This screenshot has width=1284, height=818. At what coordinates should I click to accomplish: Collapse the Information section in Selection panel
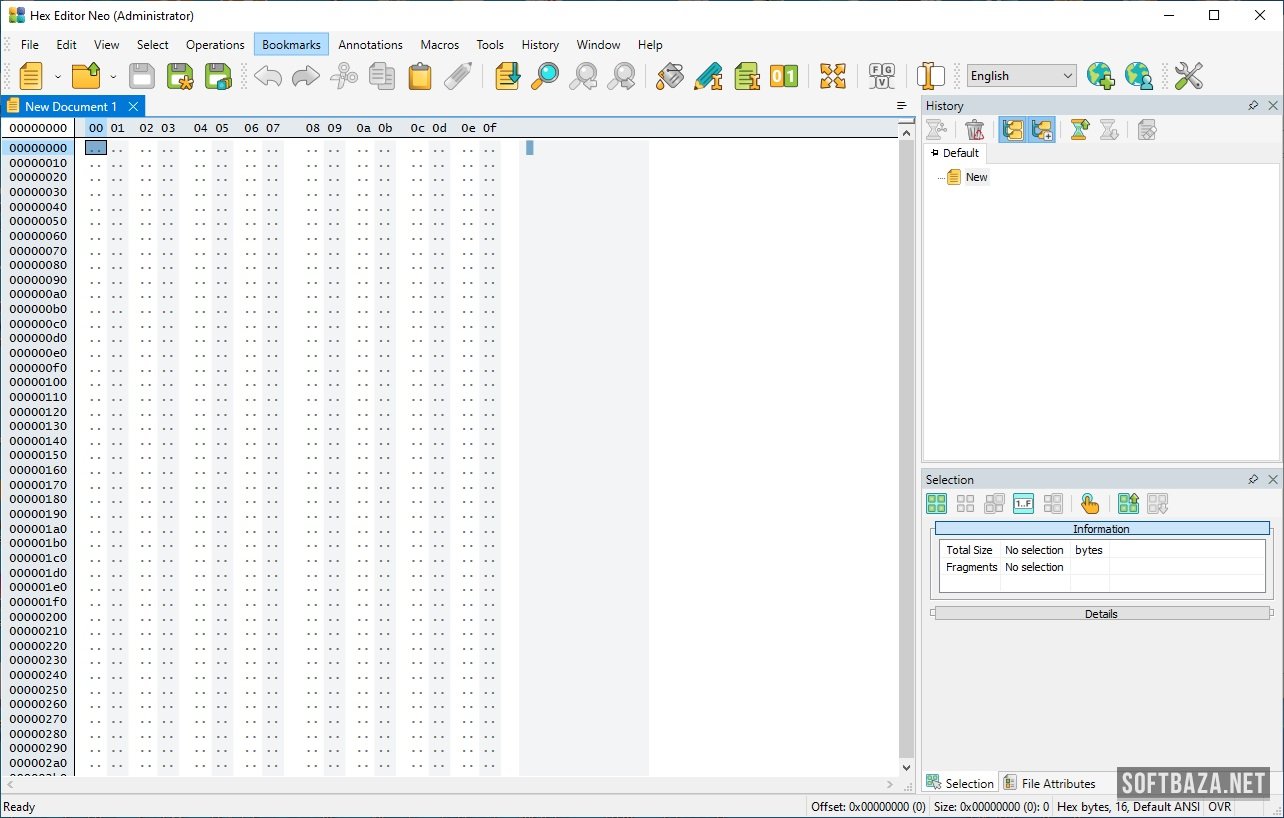point(1101,528)
